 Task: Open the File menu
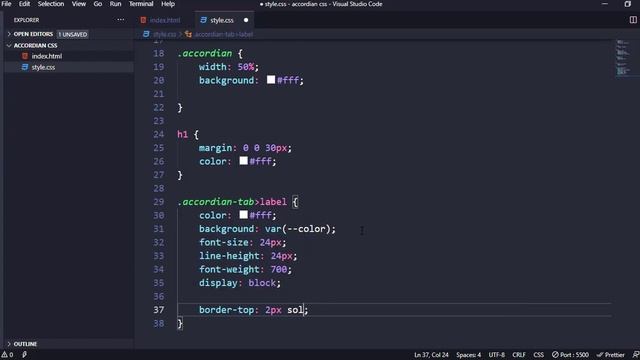point(7,4)
